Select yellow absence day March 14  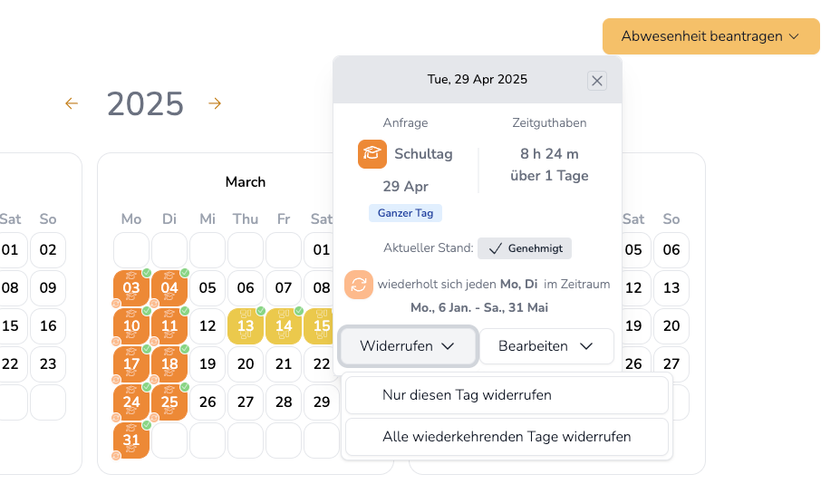[x=283, y=326]
